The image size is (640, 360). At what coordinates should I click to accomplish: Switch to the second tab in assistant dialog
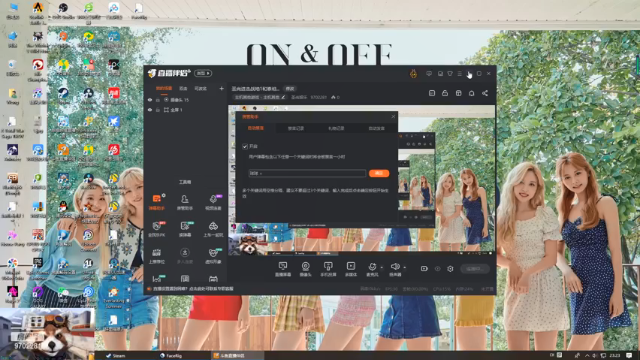pos(296,128)
